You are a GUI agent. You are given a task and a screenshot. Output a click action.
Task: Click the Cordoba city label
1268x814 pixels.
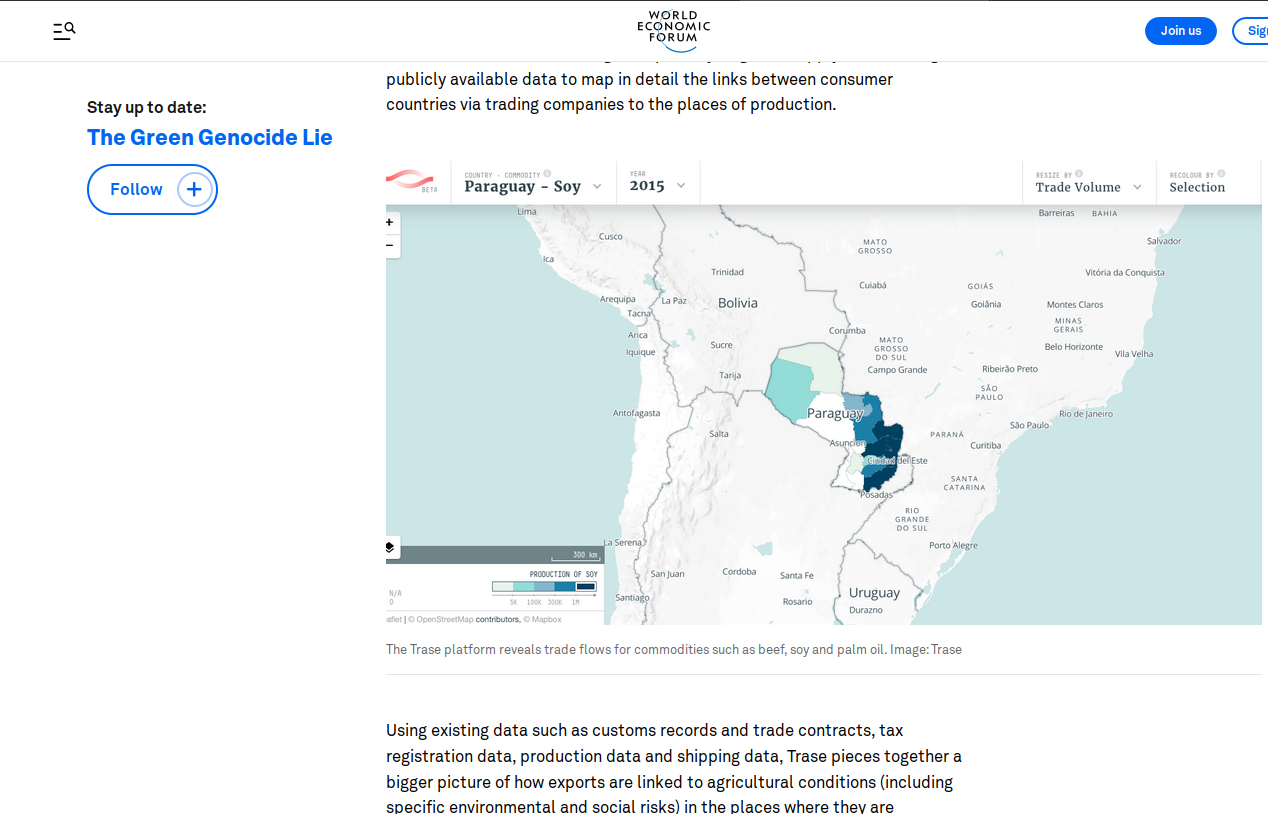(x=739, y=572)
